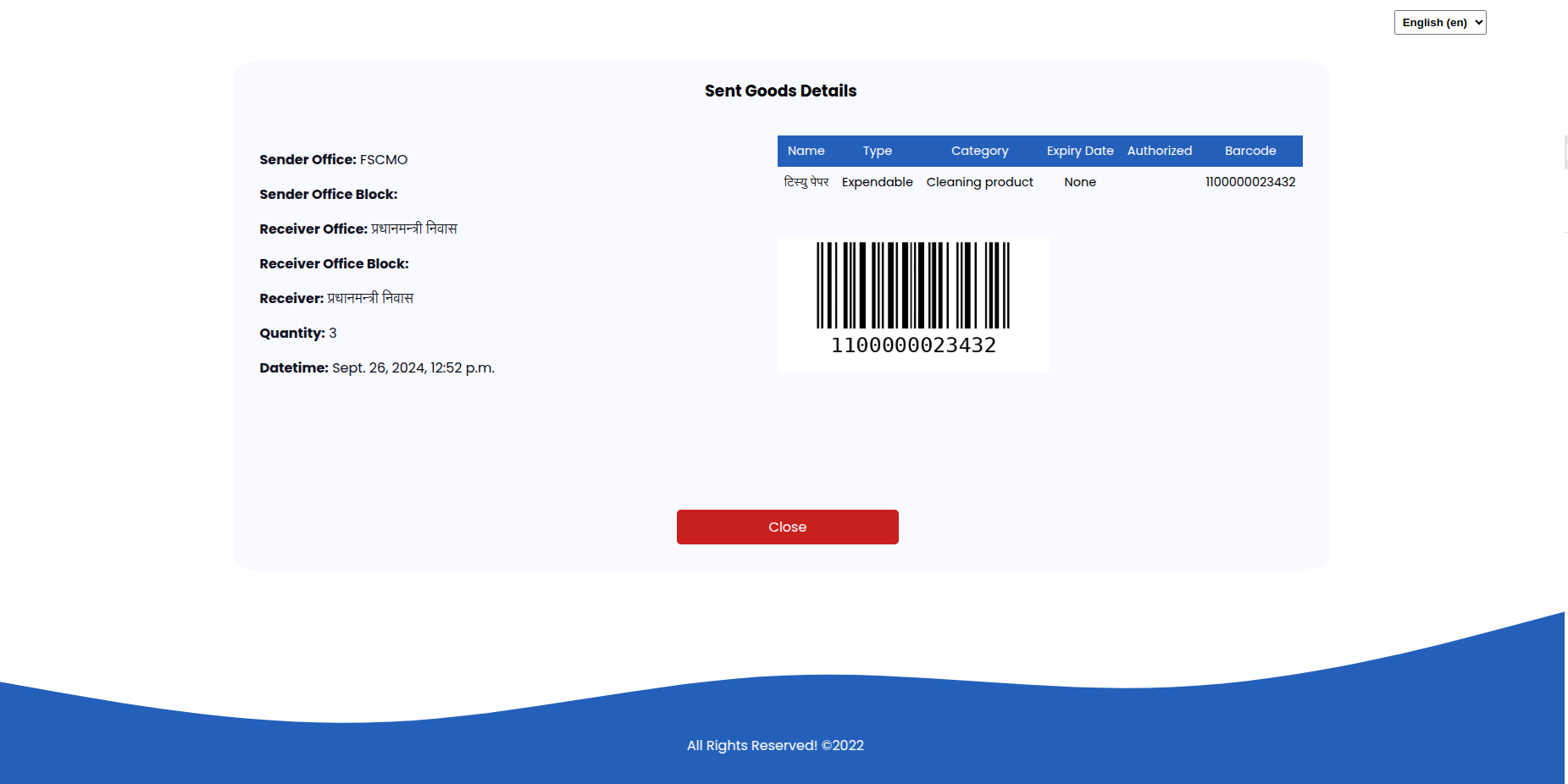Click the Expendable type cell
This screenshot has height=784, width=1568.
tap(877, 182)
